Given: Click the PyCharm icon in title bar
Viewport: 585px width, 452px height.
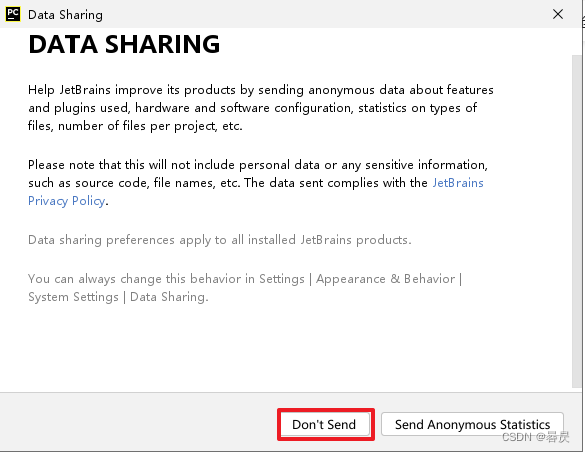Looking at the screenshot, I should pos(13,14).
